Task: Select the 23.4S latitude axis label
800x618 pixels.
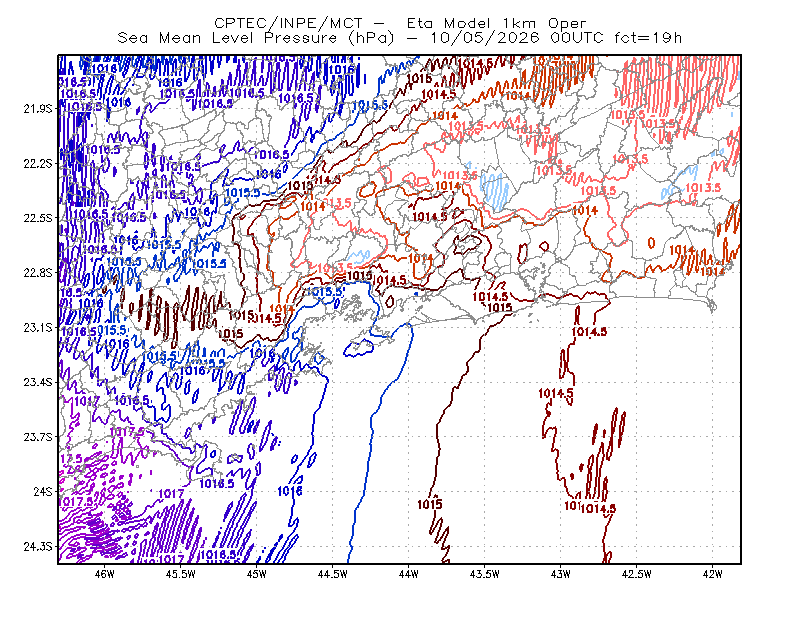Action: [38, 382]
